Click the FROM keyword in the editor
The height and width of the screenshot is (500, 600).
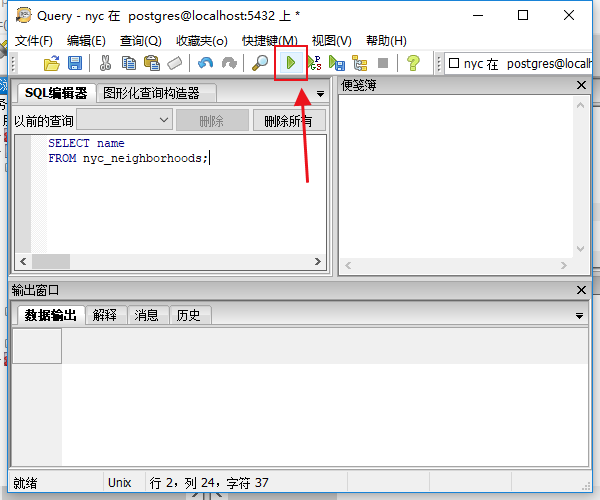tap(62, 158)
